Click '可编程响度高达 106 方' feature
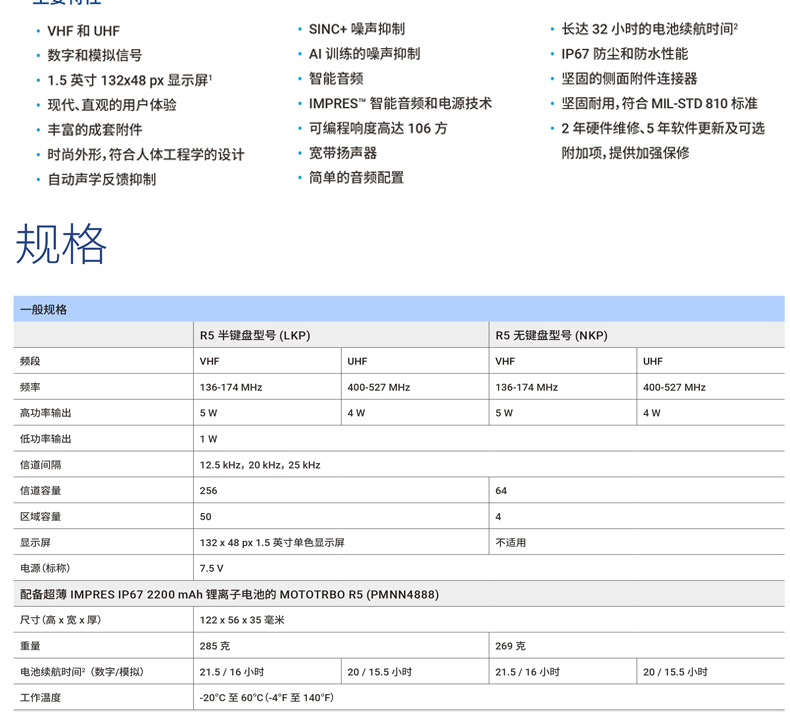Viewport: 790px width, 712px height. tap(378, 128)
